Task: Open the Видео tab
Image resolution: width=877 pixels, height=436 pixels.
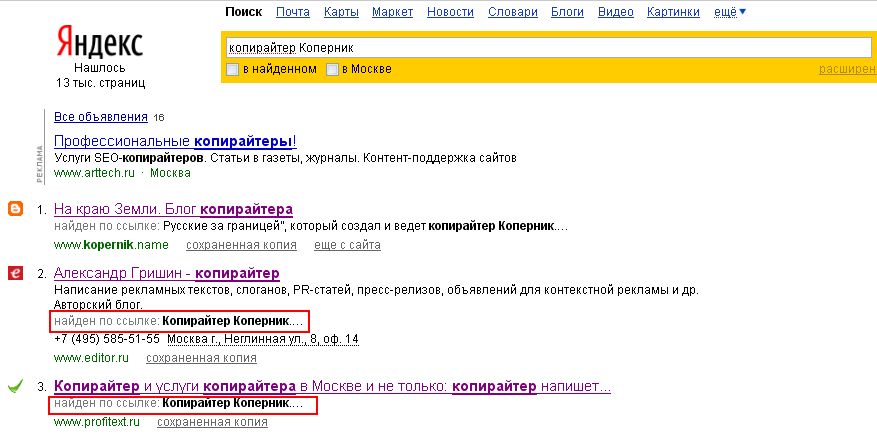Action: (615, 12)
